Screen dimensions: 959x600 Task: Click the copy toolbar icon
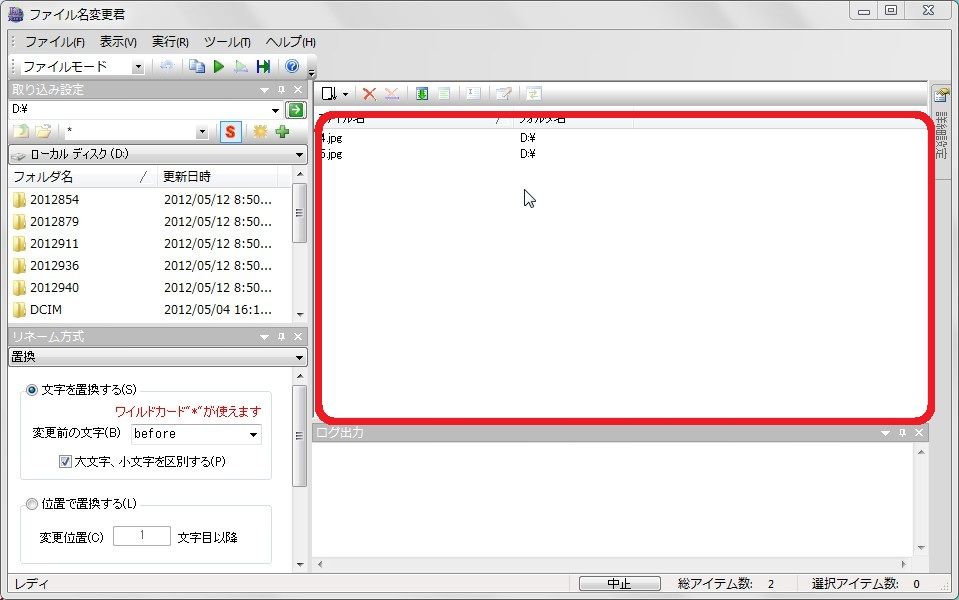tap(196, 66)
